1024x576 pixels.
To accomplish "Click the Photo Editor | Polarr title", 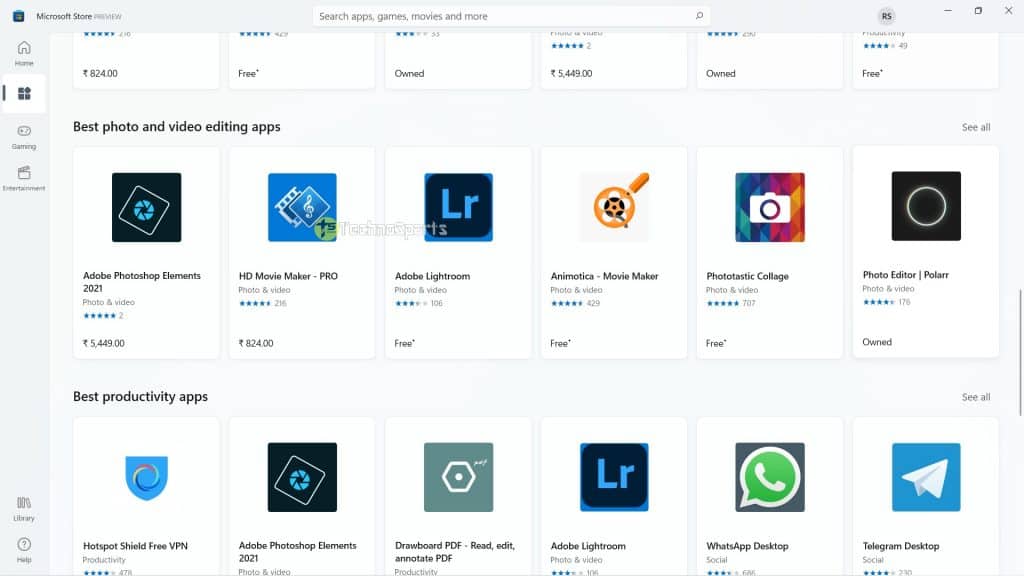I will click(x=905, y=275).
